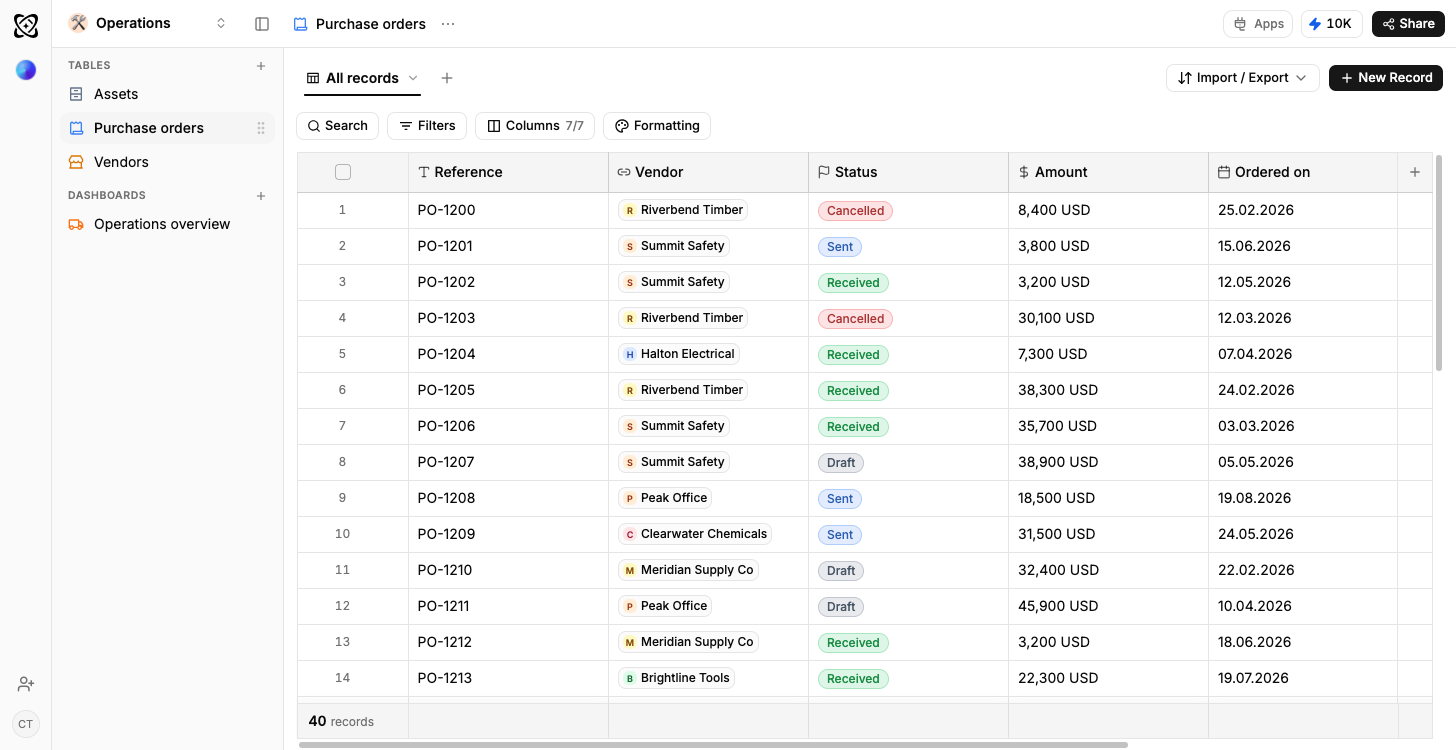Click the Operations overview truck icon

76,224
